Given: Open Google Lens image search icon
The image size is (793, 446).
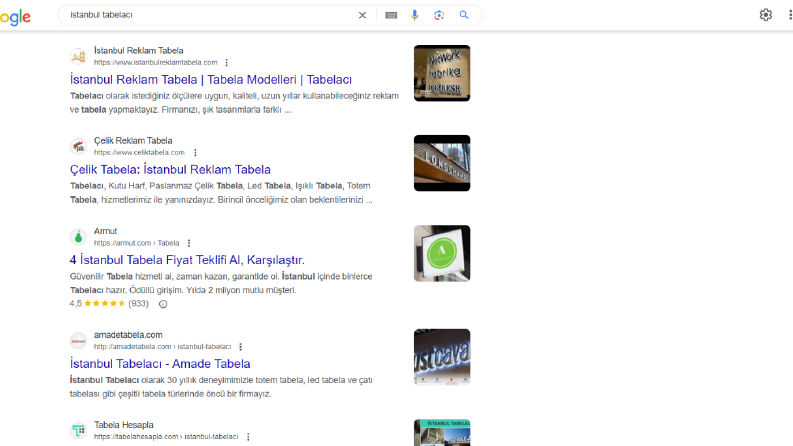Looking at the screenshot, I should (439, 15).
